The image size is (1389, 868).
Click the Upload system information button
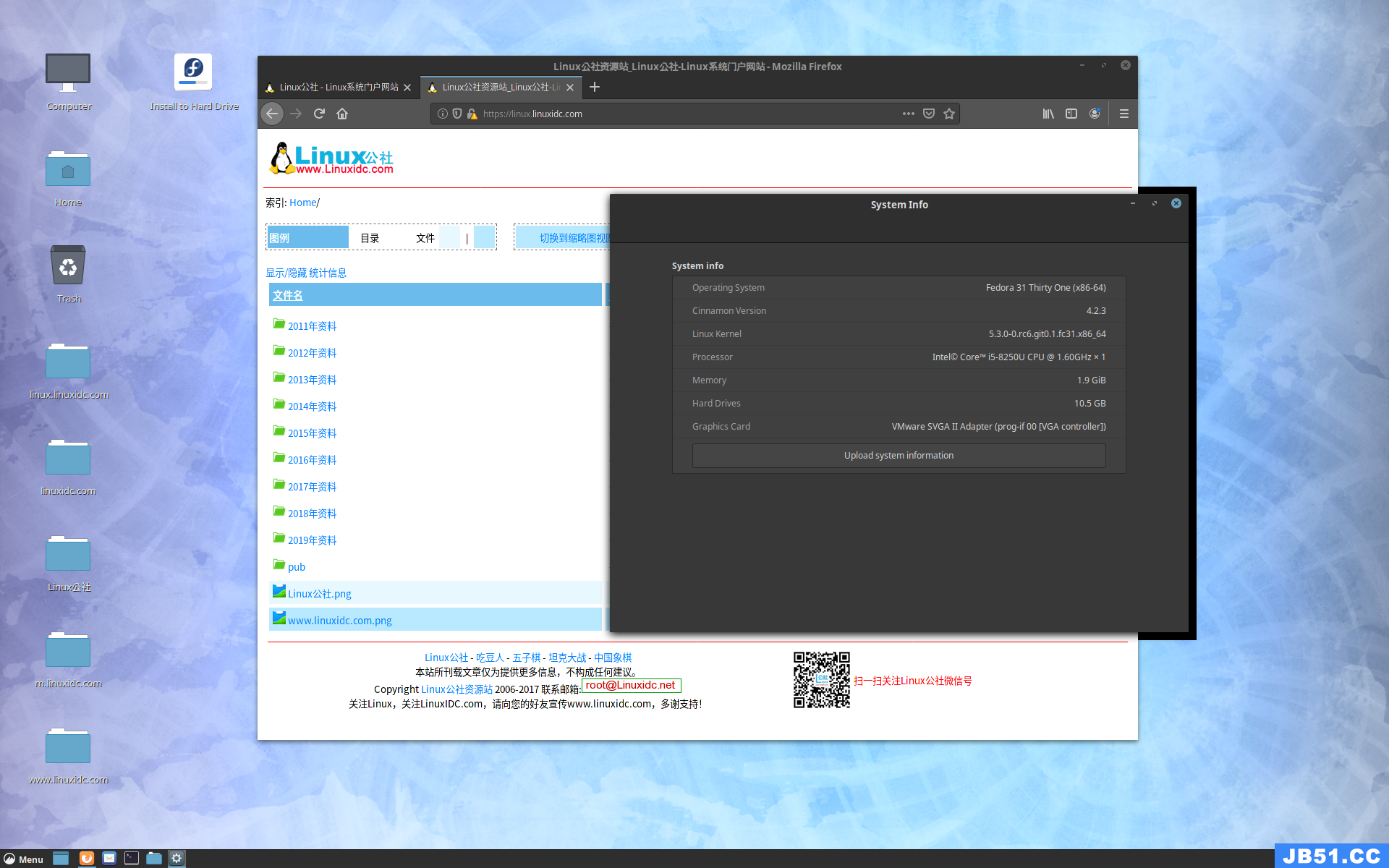898,455
